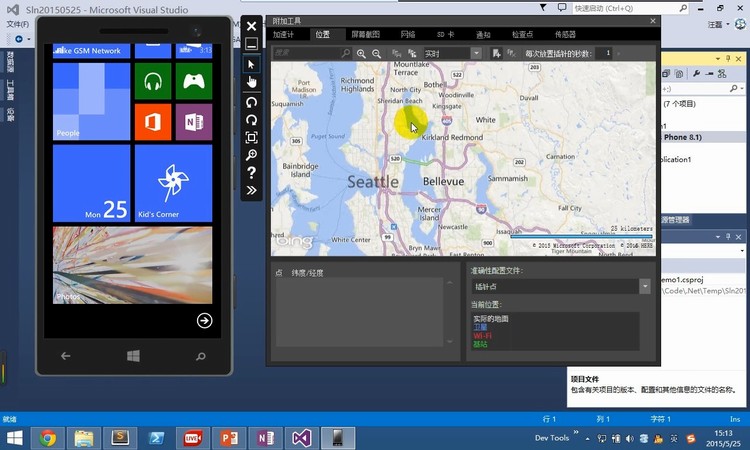Click the Solution Explorer properties wrench icon
The width and height of the screenshot is (750, 450).
coord(696,74)
